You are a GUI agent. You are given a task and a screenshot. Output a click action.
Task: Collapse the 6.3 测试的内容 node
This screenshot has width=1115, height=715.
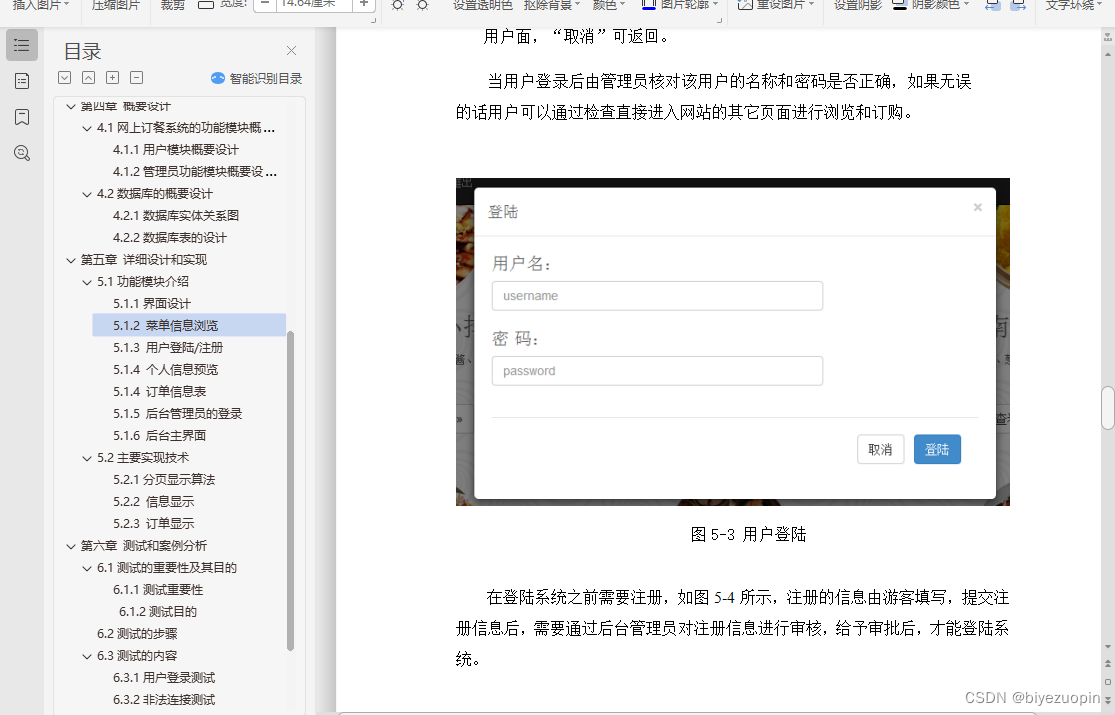tap(87, 656)
